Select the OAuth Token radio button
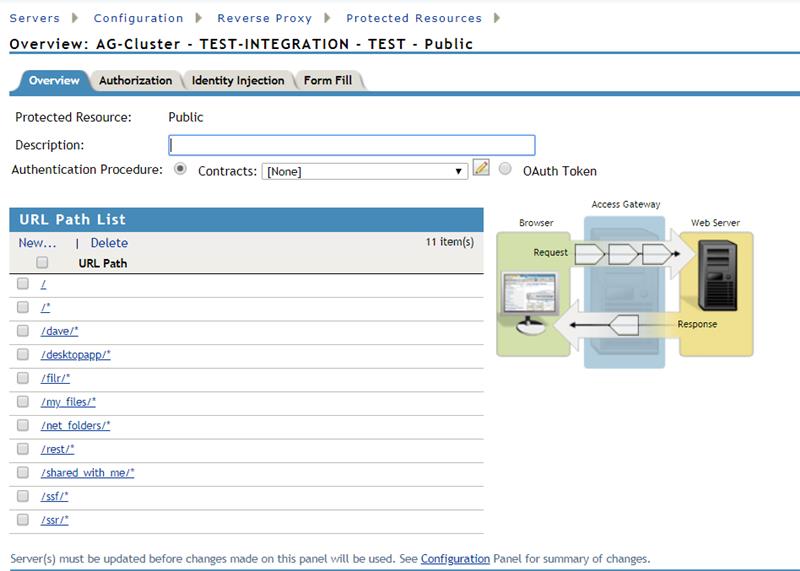This screenshot has height=571, width=800. (505, 169)
